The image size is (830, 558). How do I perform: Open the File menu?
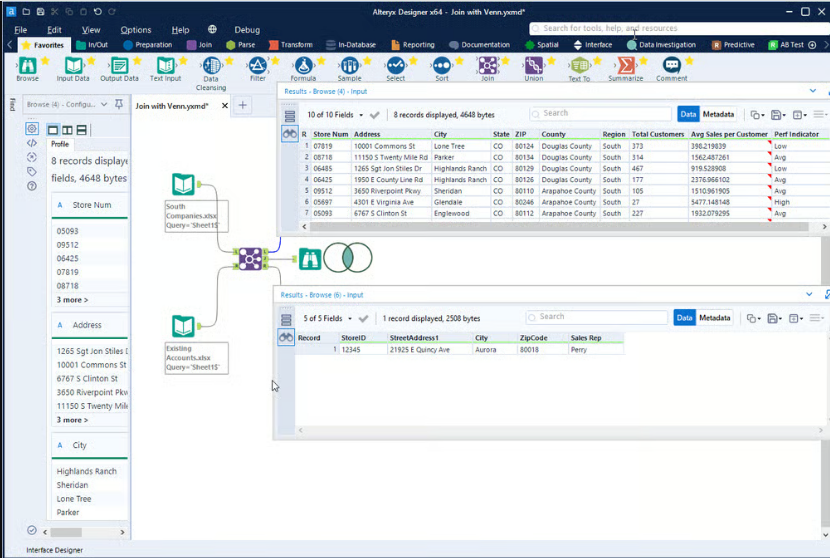click(x=21, y=30)
